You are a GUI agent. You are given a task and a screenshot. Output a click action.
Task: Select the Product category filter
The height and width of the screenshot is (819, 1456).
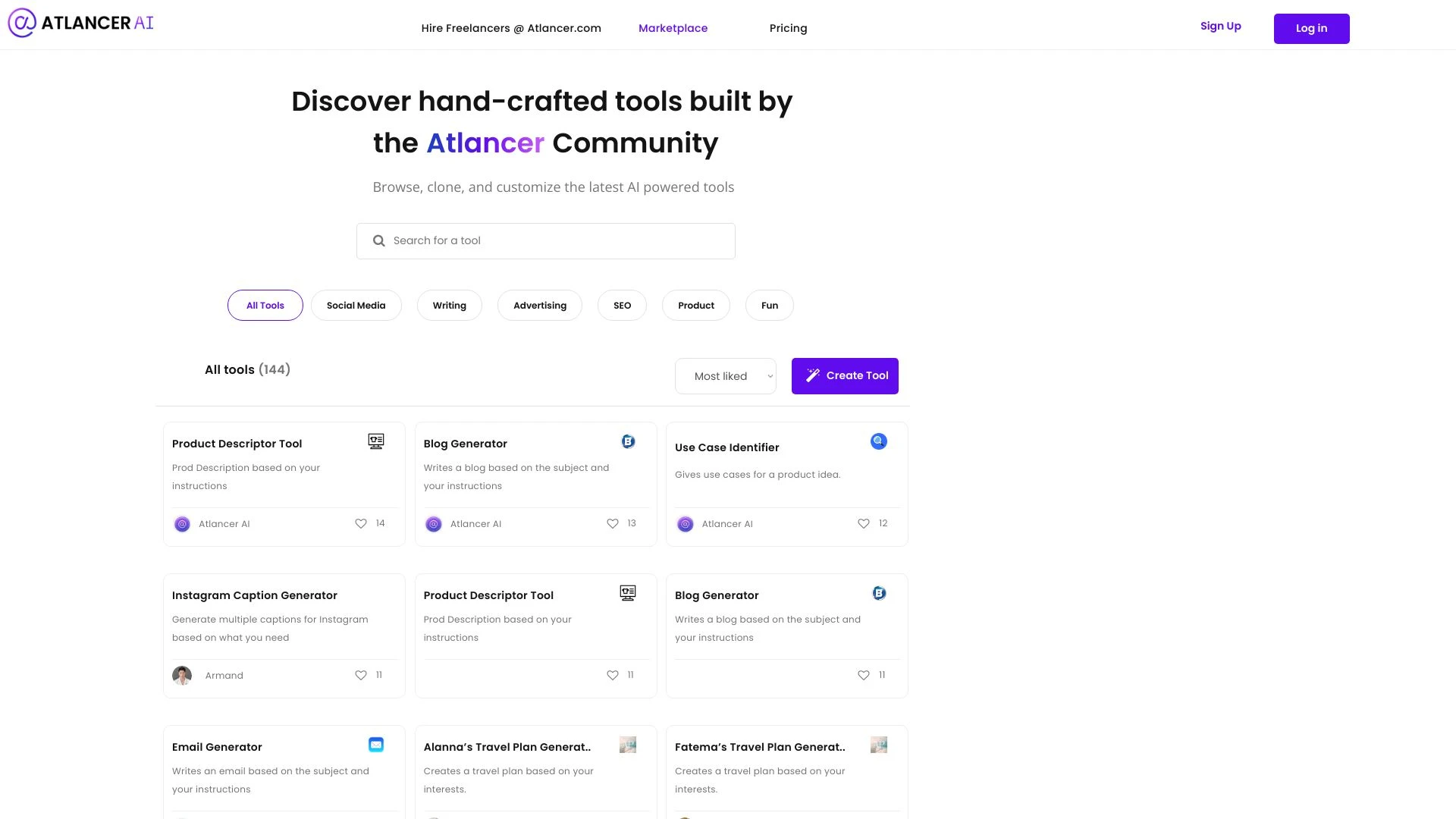tap(696, 305)
